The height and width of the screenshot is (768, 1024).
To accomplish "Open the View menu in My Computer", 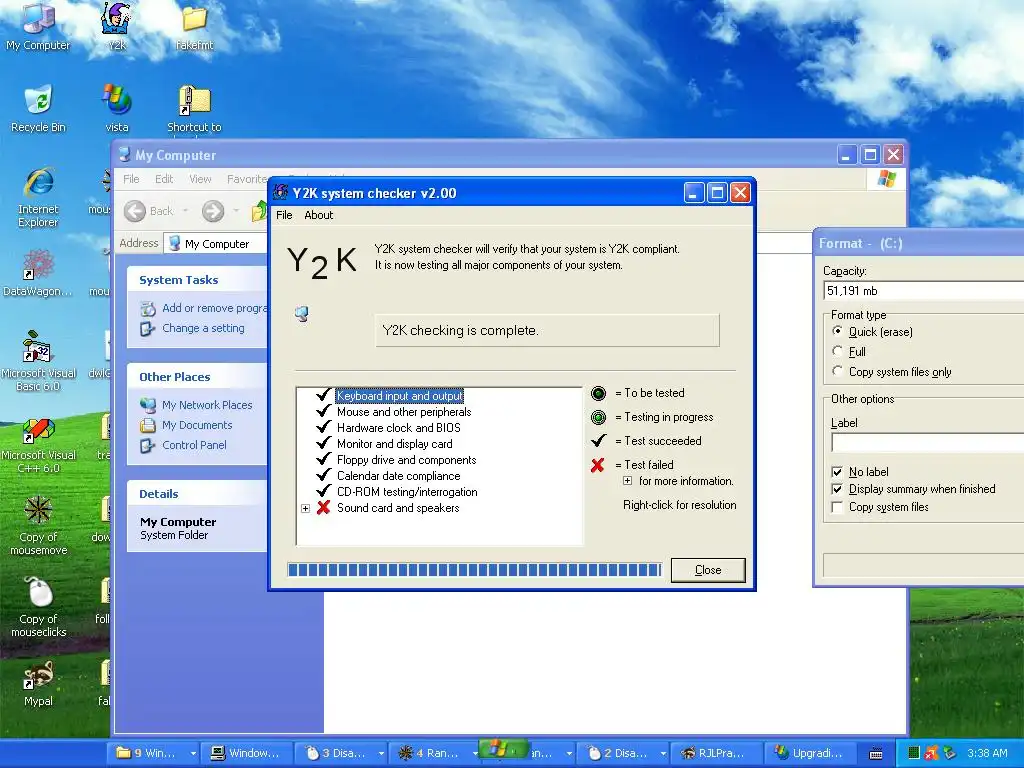I will click(200, 179).
